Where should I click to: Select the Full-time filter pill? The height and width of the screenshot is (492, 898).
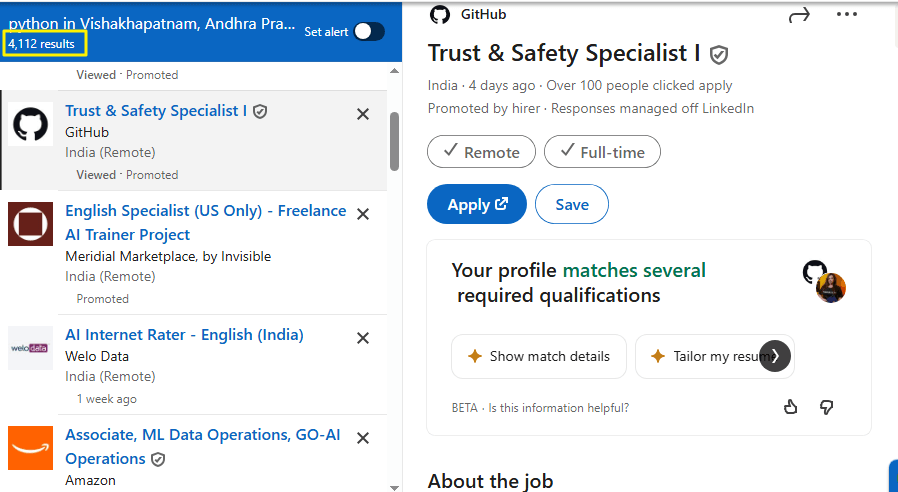602,152
